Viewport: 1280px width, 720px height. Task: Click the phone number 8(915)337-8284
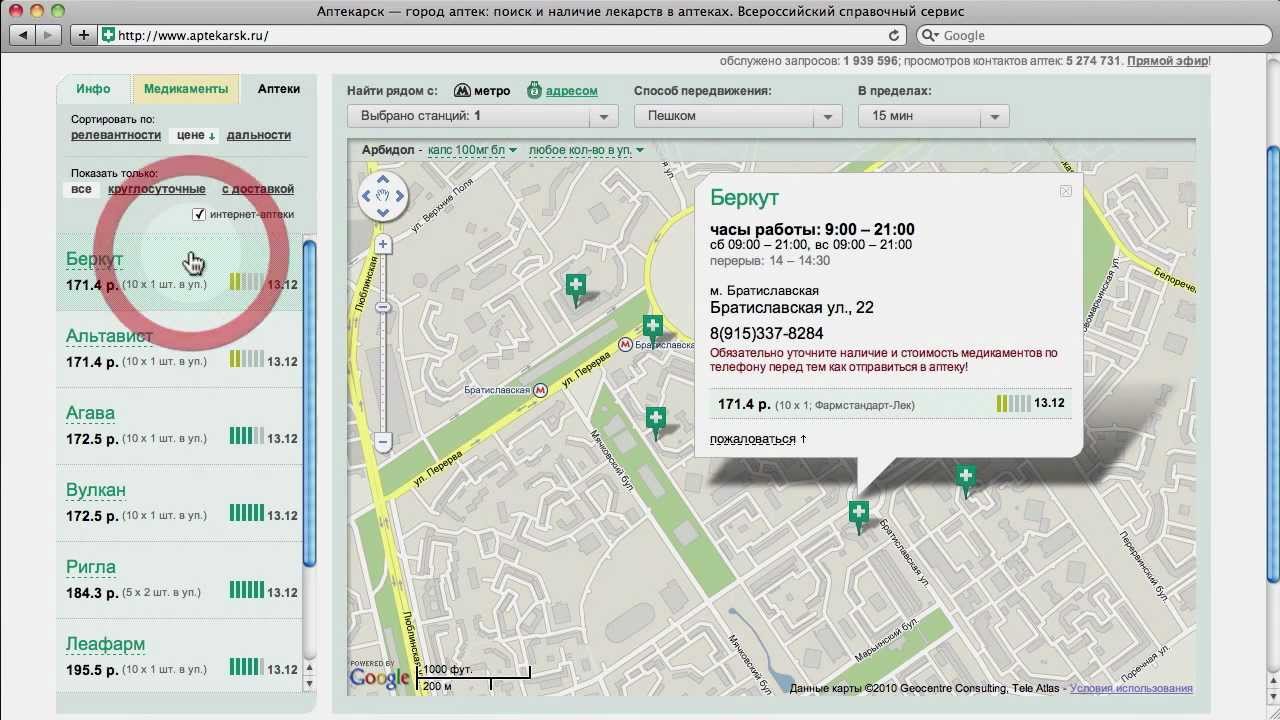click(x=767, y=333)
